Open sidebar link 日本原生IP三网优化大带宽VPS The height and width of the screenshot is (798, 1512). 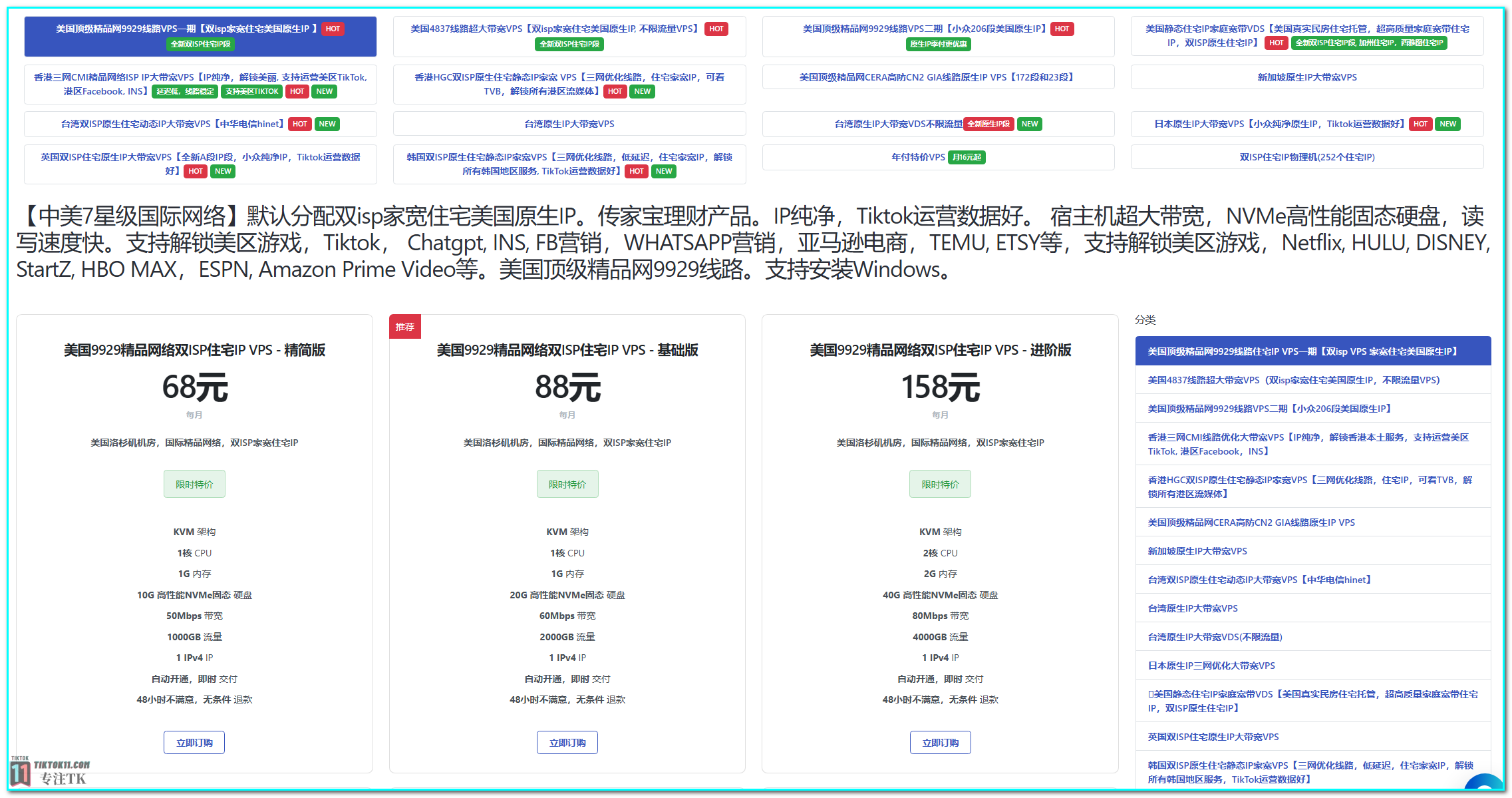pyautogui.click(x=1313, y=666)
